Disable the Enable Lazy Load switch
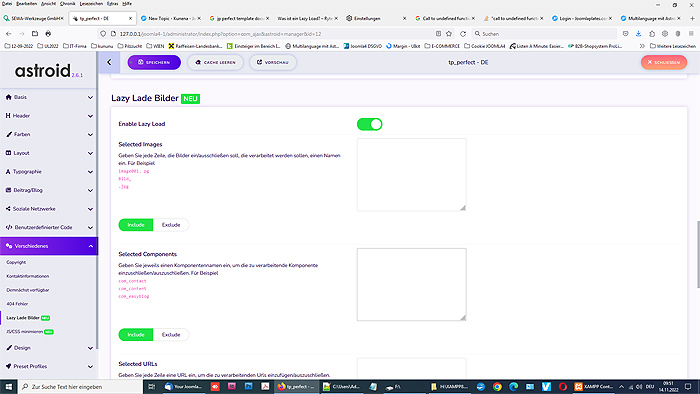The image size is (700, 394). (369, 124)
